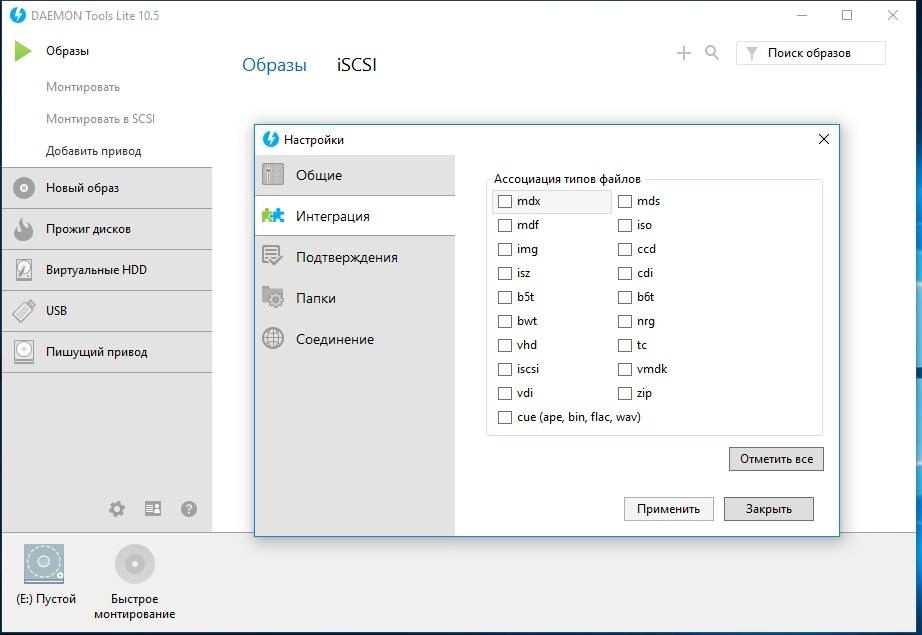Click the Connection globe icon
Viewport: 922px width, 635px height.
pos(273,338)
